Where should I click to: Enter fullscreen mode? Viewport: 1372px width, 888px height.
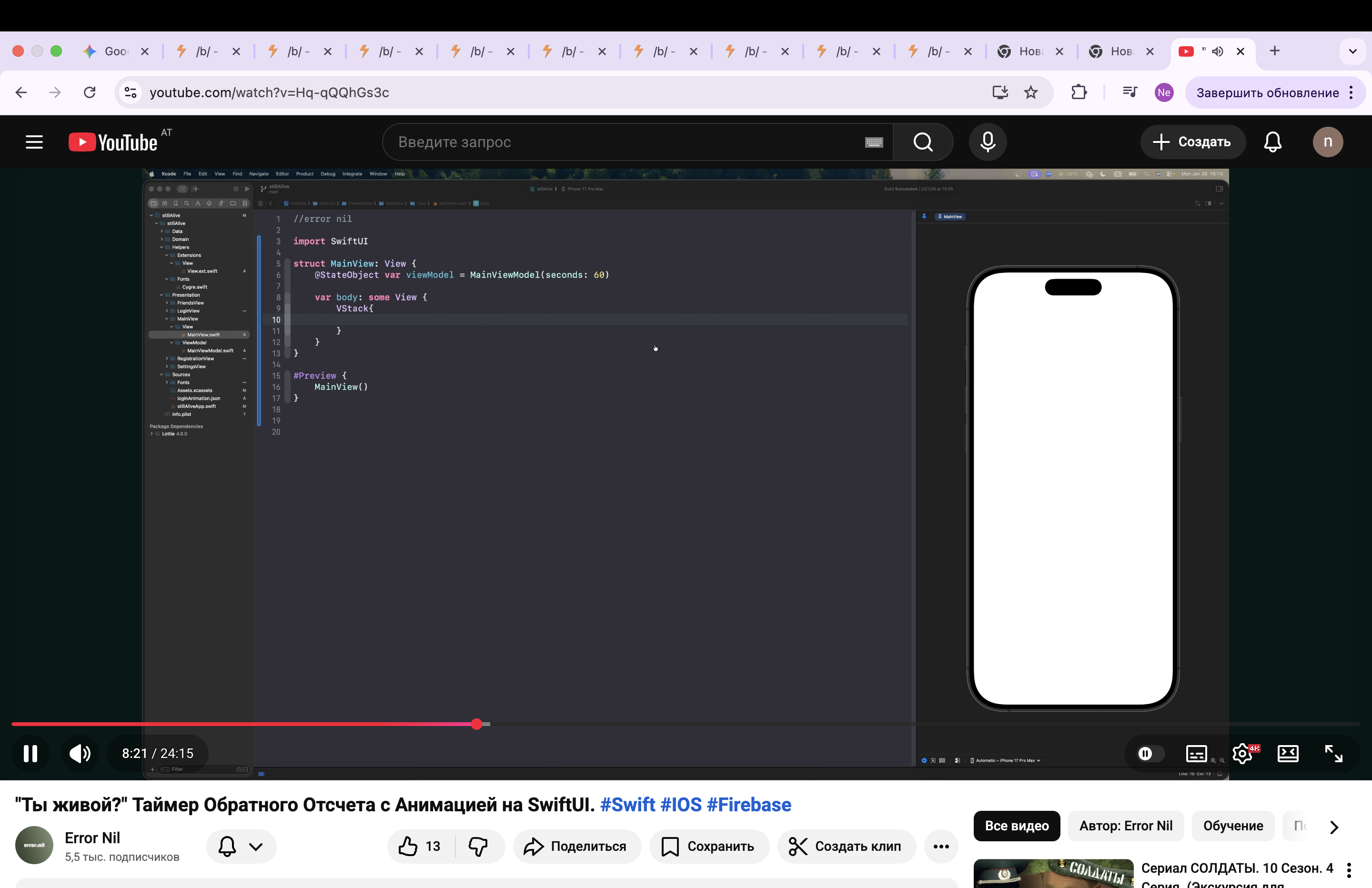click(x=1333, y=753)
